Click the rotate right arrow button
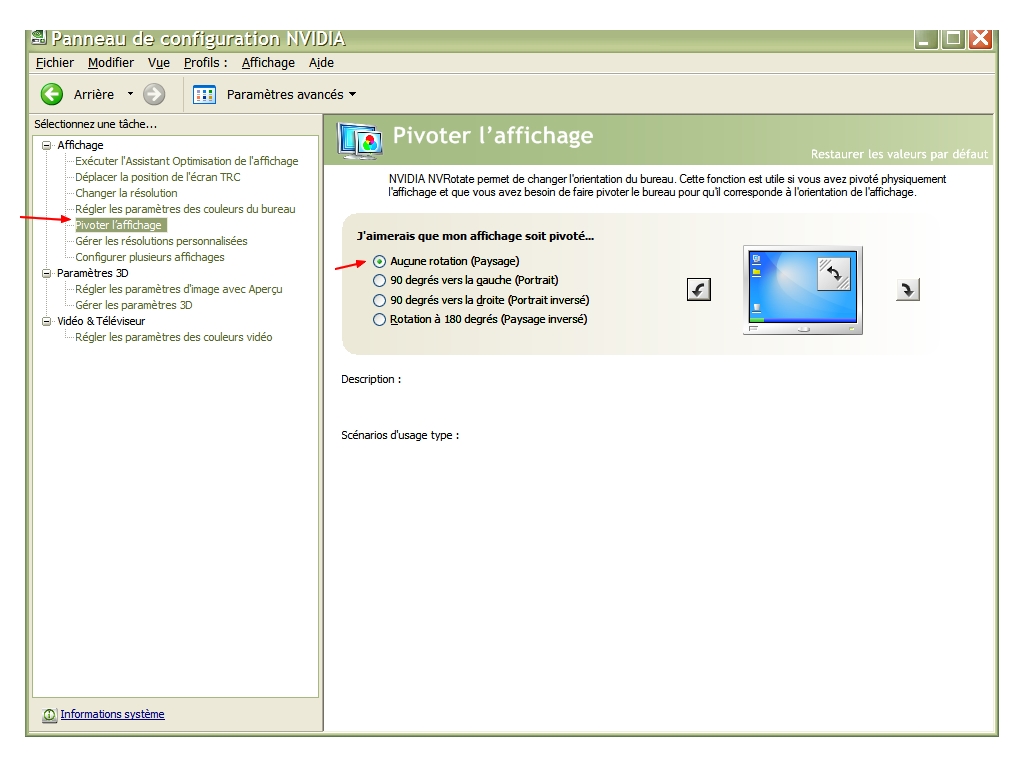 907,290
